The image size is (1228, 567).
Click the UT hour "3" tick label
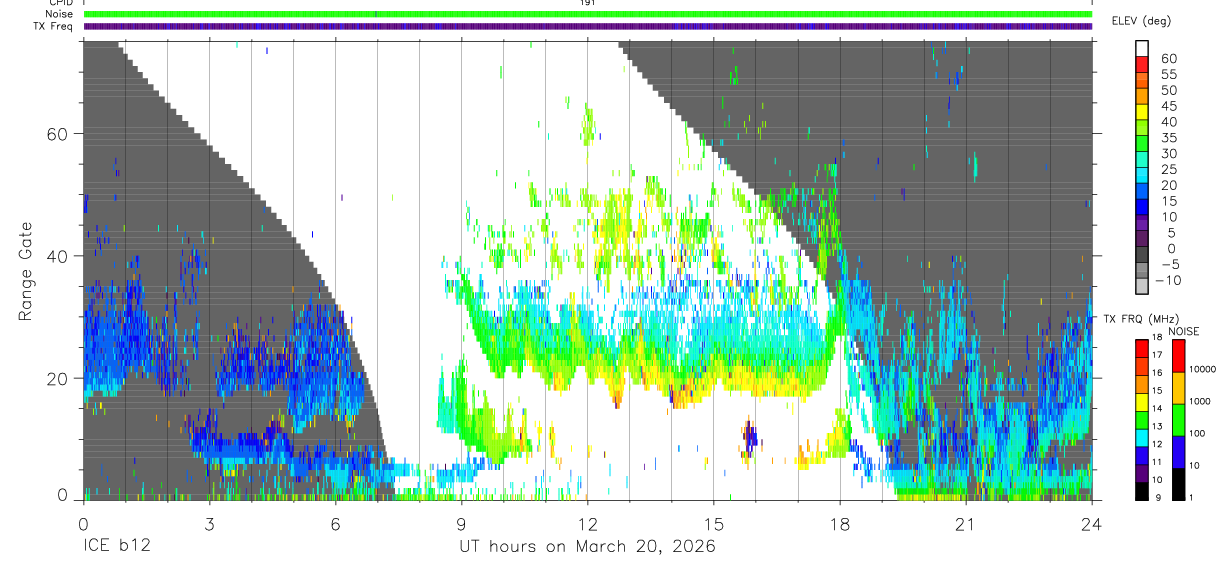[x=209, y=523]
